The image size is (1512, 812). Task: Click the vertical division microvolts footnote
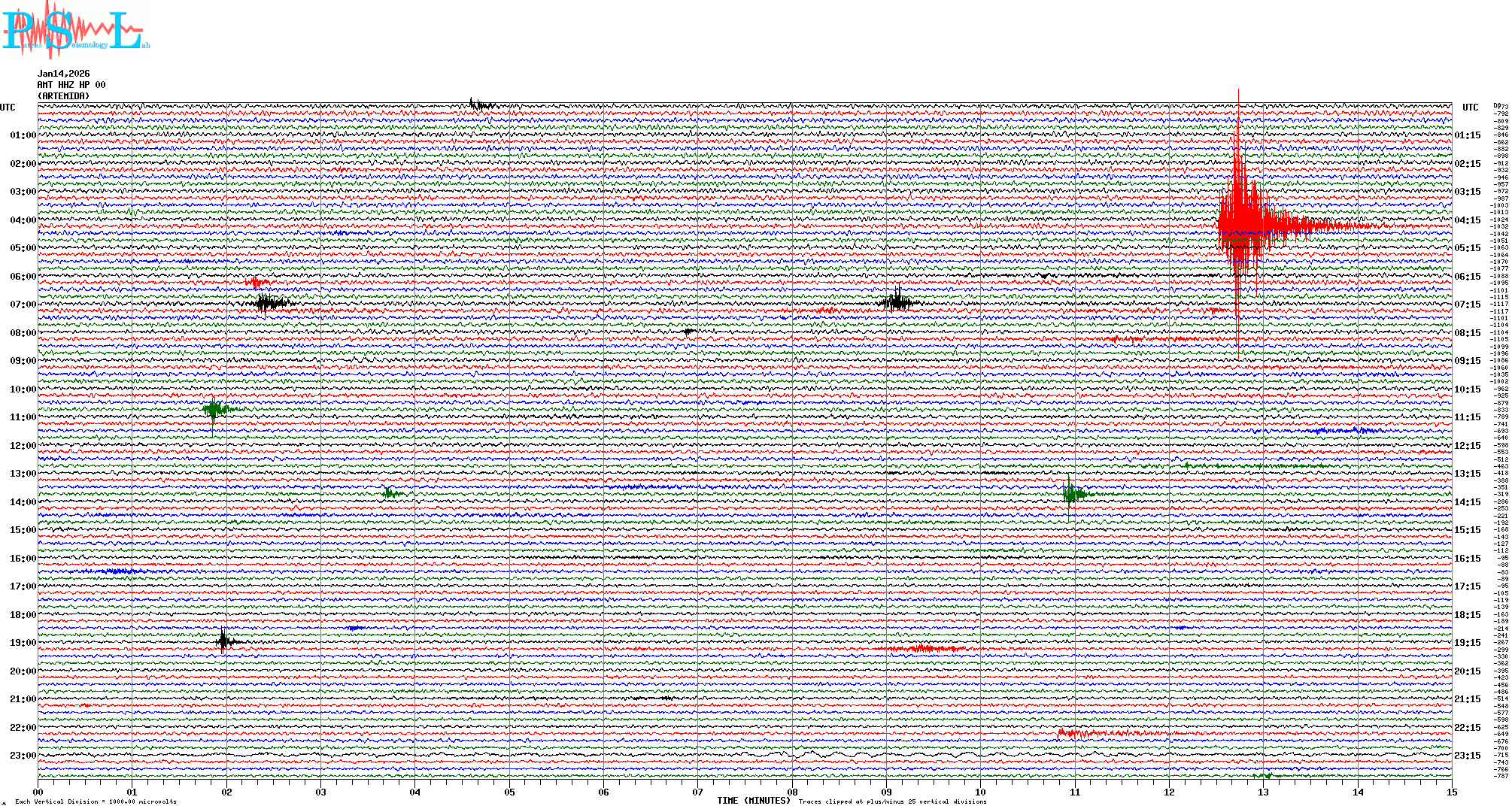96,801
